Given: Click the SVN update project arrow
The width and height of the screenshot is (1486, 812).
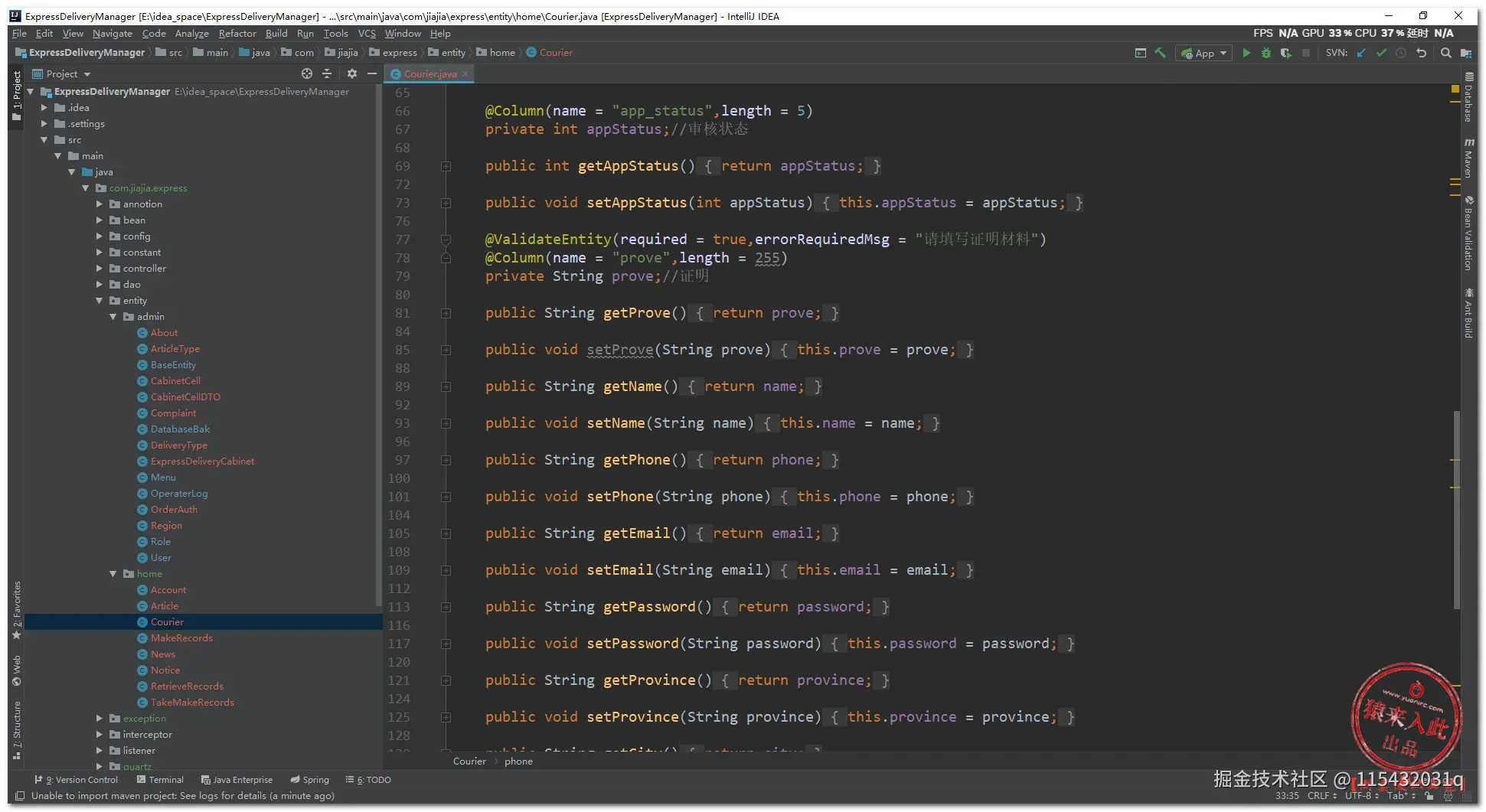Looking at the screenshot, I should pyautogui.click(x=1361, y=53).
